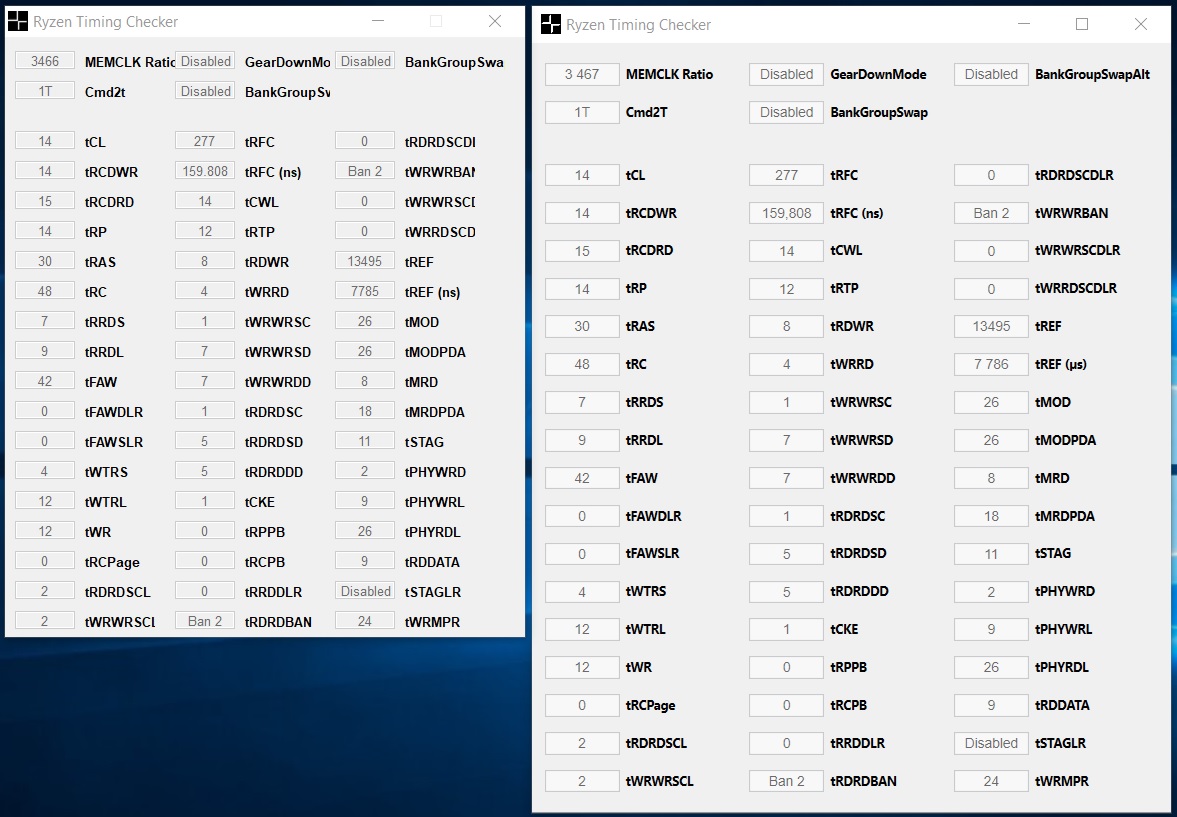
Task: Select the tRDWR value 8 in right window
Action: (x=786, y=327)
